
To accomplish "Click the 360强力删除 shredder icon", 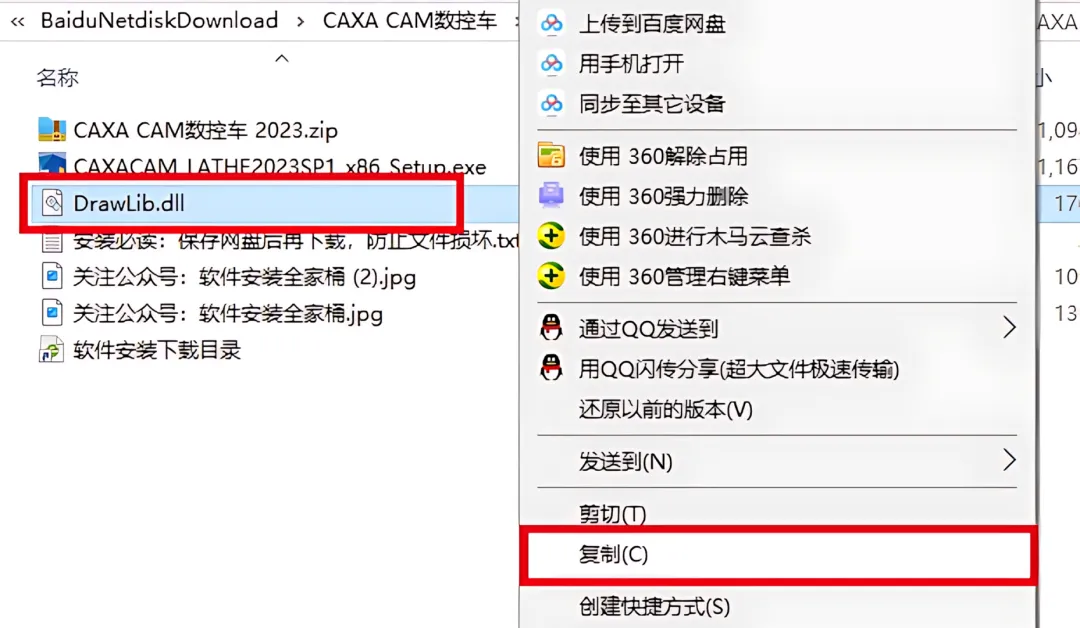I will coord(551,196).
